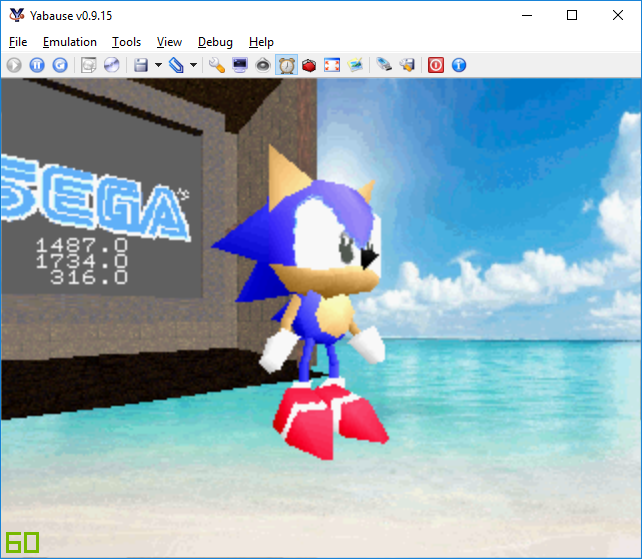The image size is (642, 559).
Task: Click the Open ISO image icon
Action: pyautogui.click(x=88, y=65)
